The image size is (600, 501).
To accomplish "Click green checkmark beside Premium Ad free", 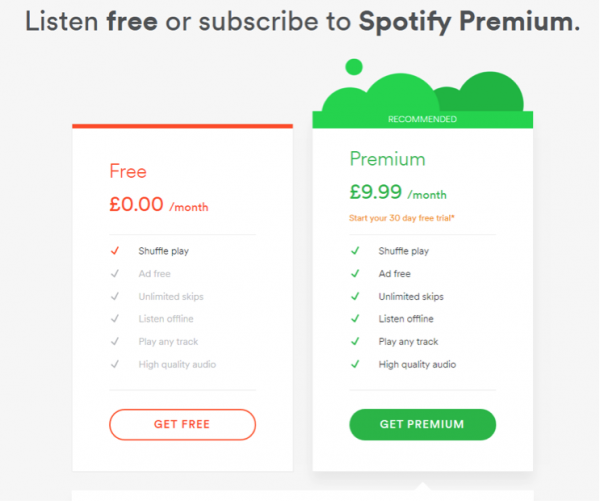I will click(x=355, y=274).
